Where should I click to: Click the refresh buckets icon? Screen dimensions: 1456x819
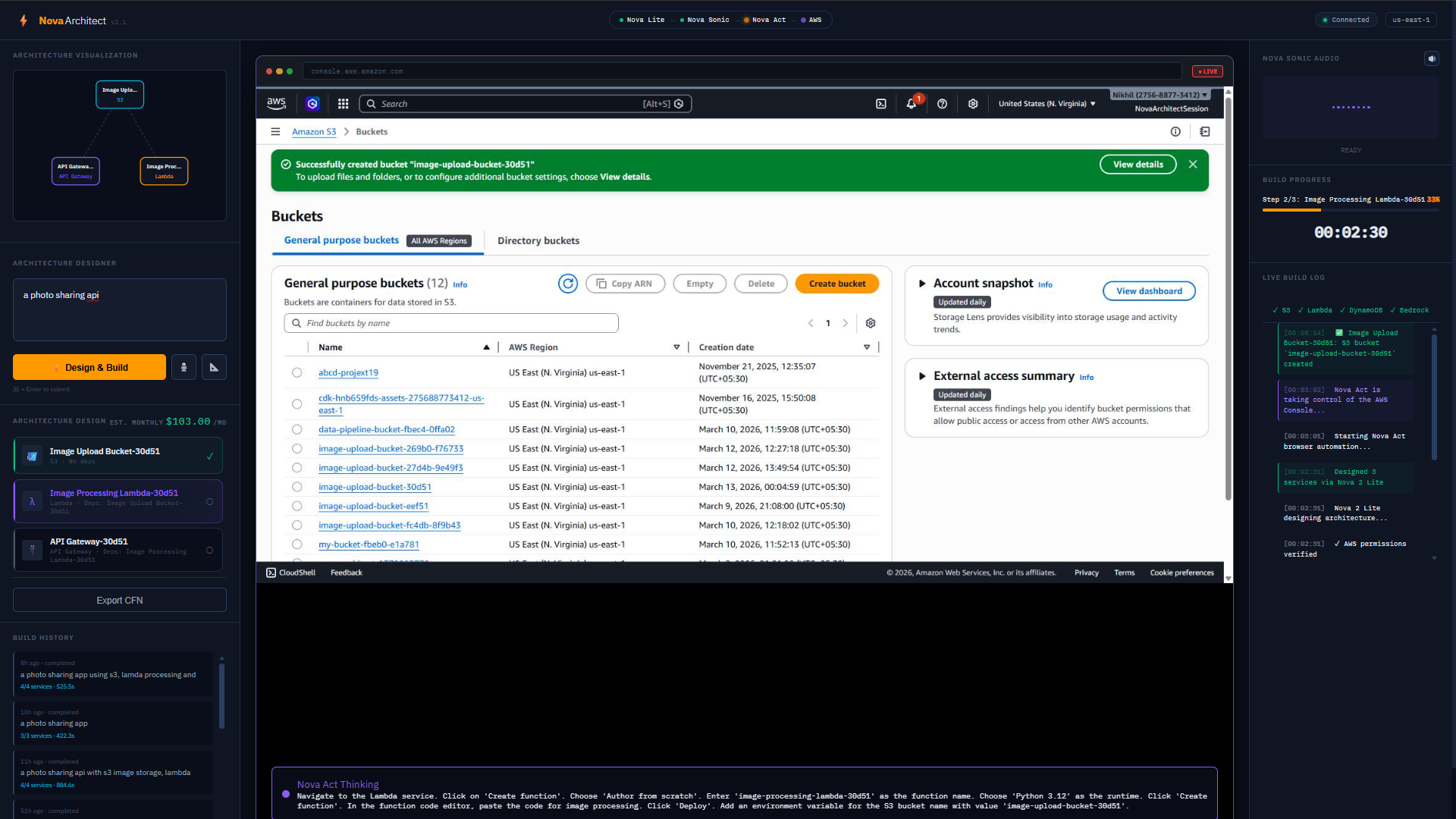[x=568, y=284]
